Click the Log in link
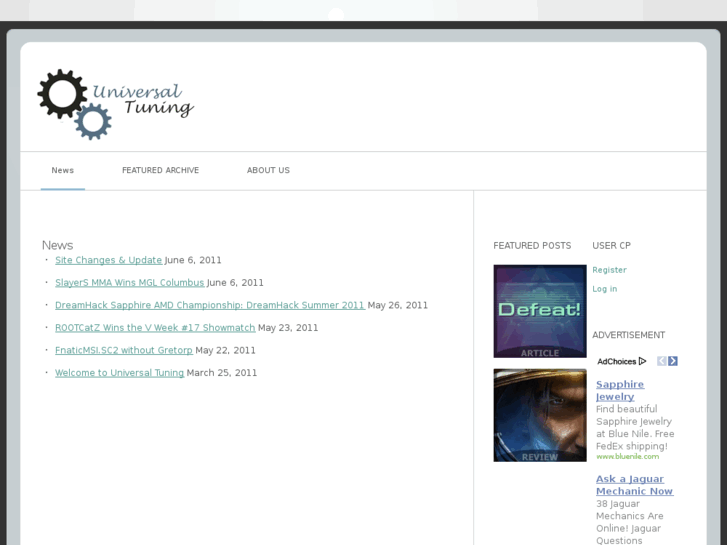 (x=605, y=289)
